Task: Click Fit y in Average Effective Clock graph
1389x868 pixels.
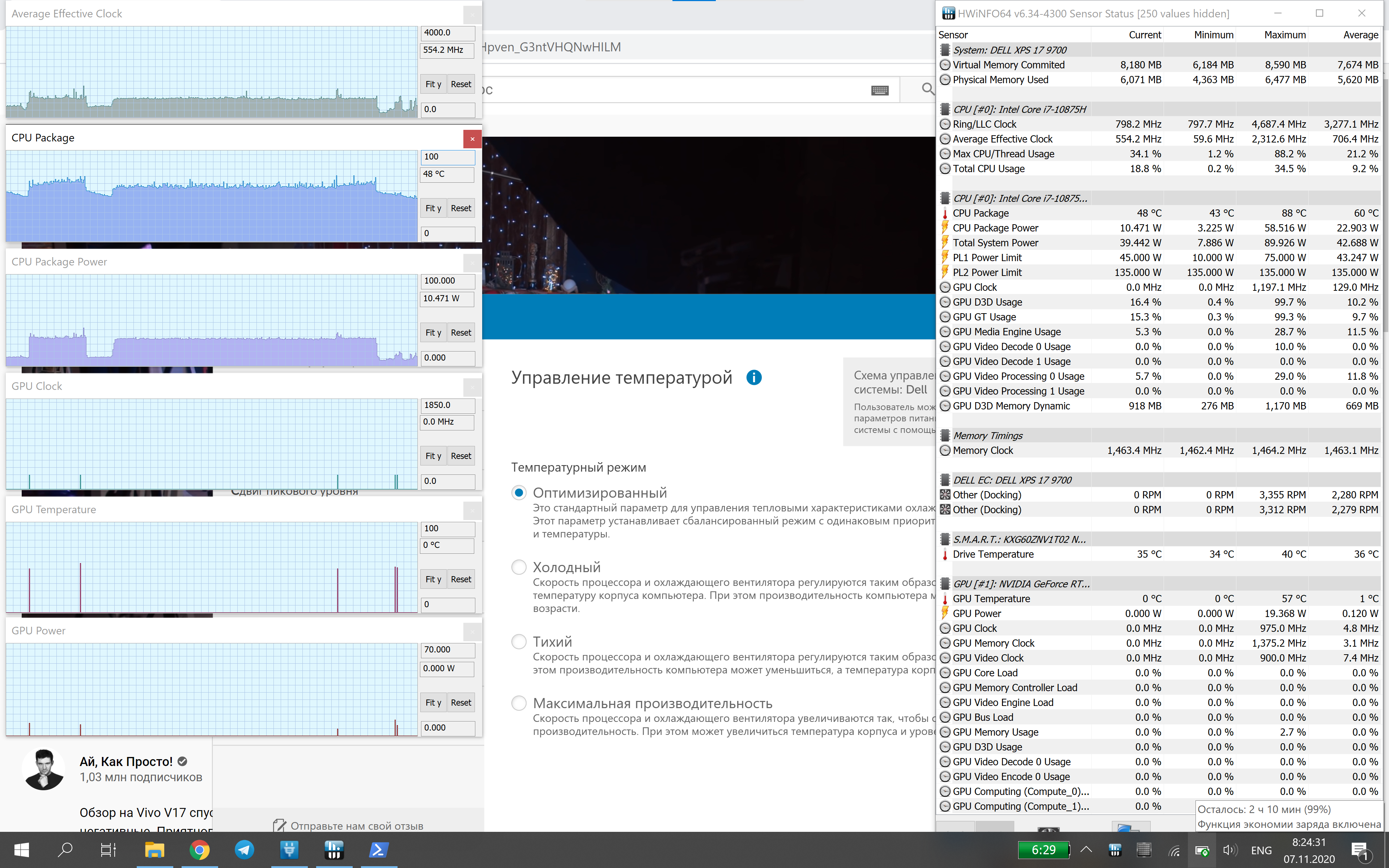Action: click(x=433, y=84)
